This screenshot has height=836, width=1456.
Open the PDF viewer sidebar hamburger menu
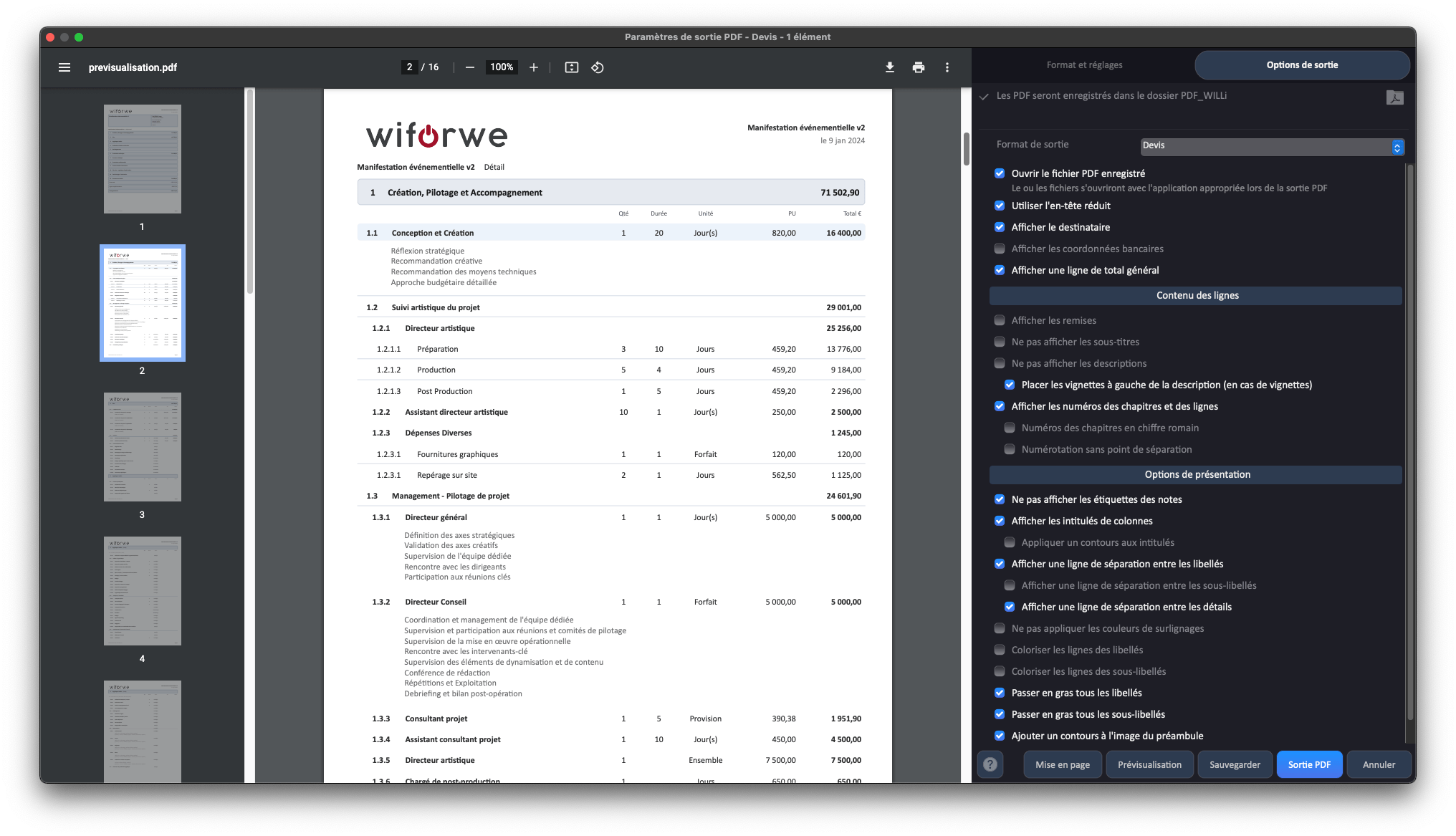(64, 67)
